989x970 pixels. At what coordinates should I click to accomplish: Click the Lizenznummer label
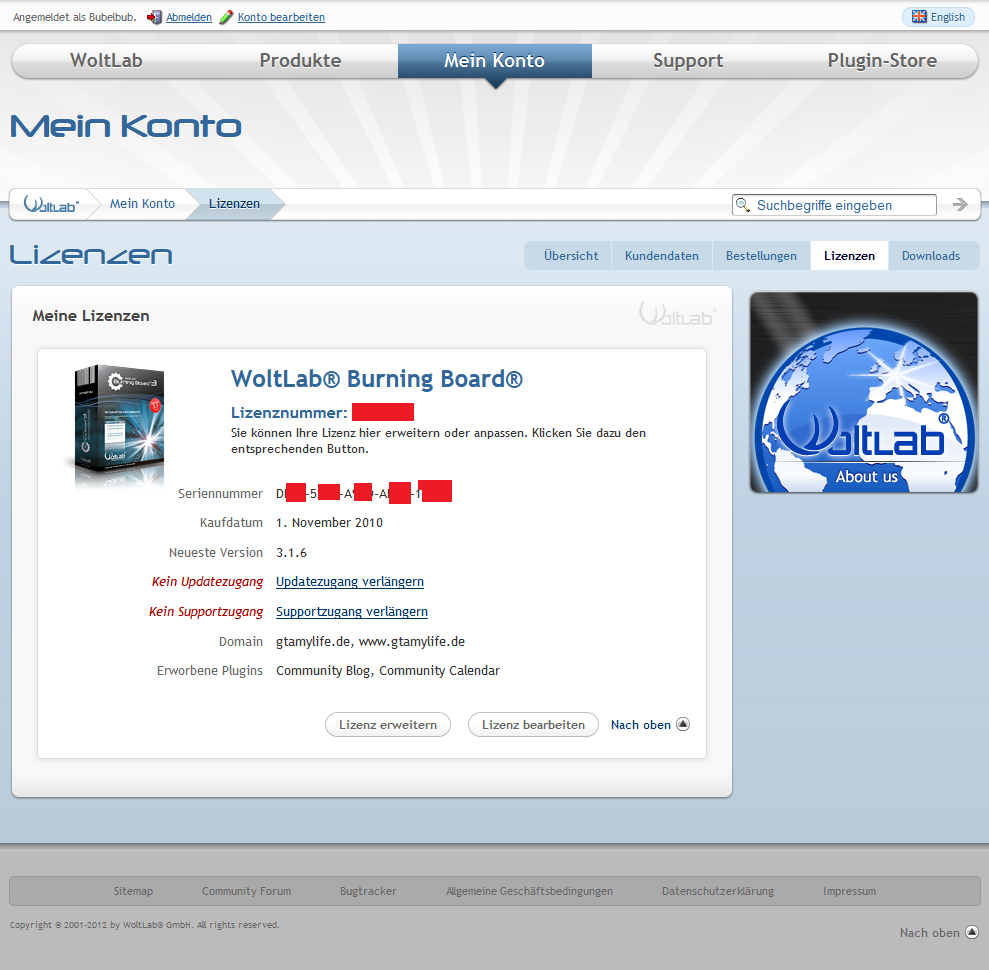(x=289, y=412)
